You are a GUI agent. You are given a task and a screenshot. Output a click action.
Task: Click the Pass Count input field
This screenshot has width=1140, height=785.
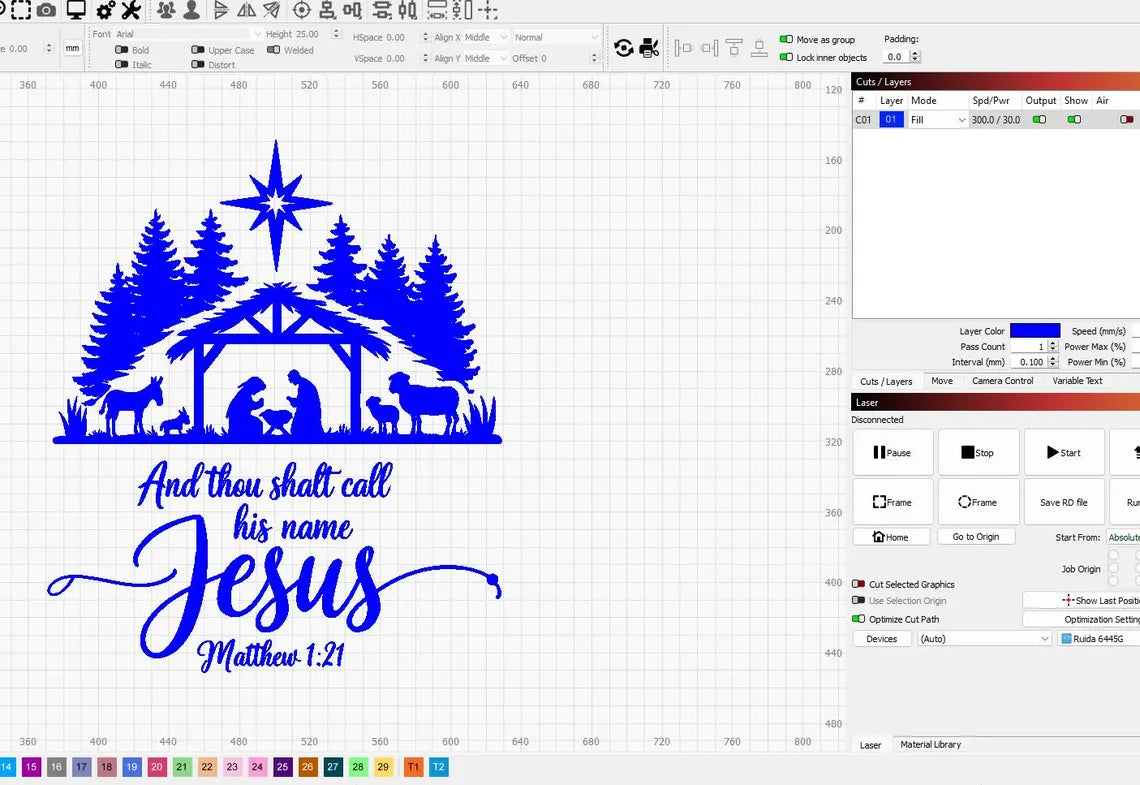coord(1027,347)
